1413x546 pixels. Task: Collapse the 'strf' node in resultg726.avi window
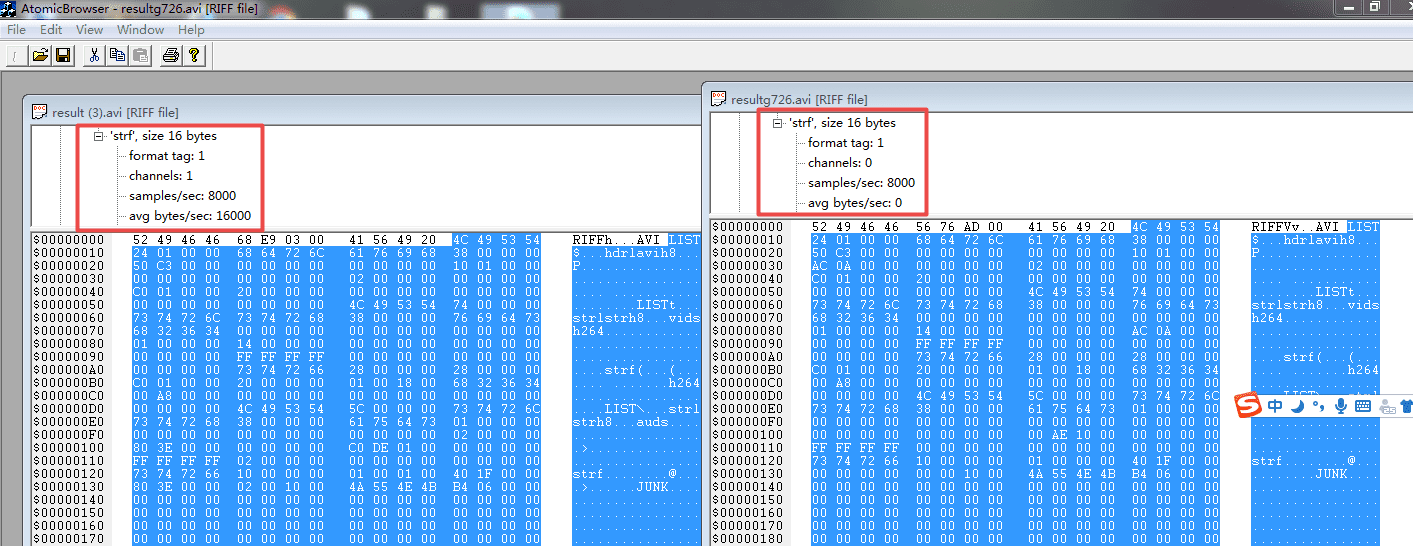pos(778,123)
